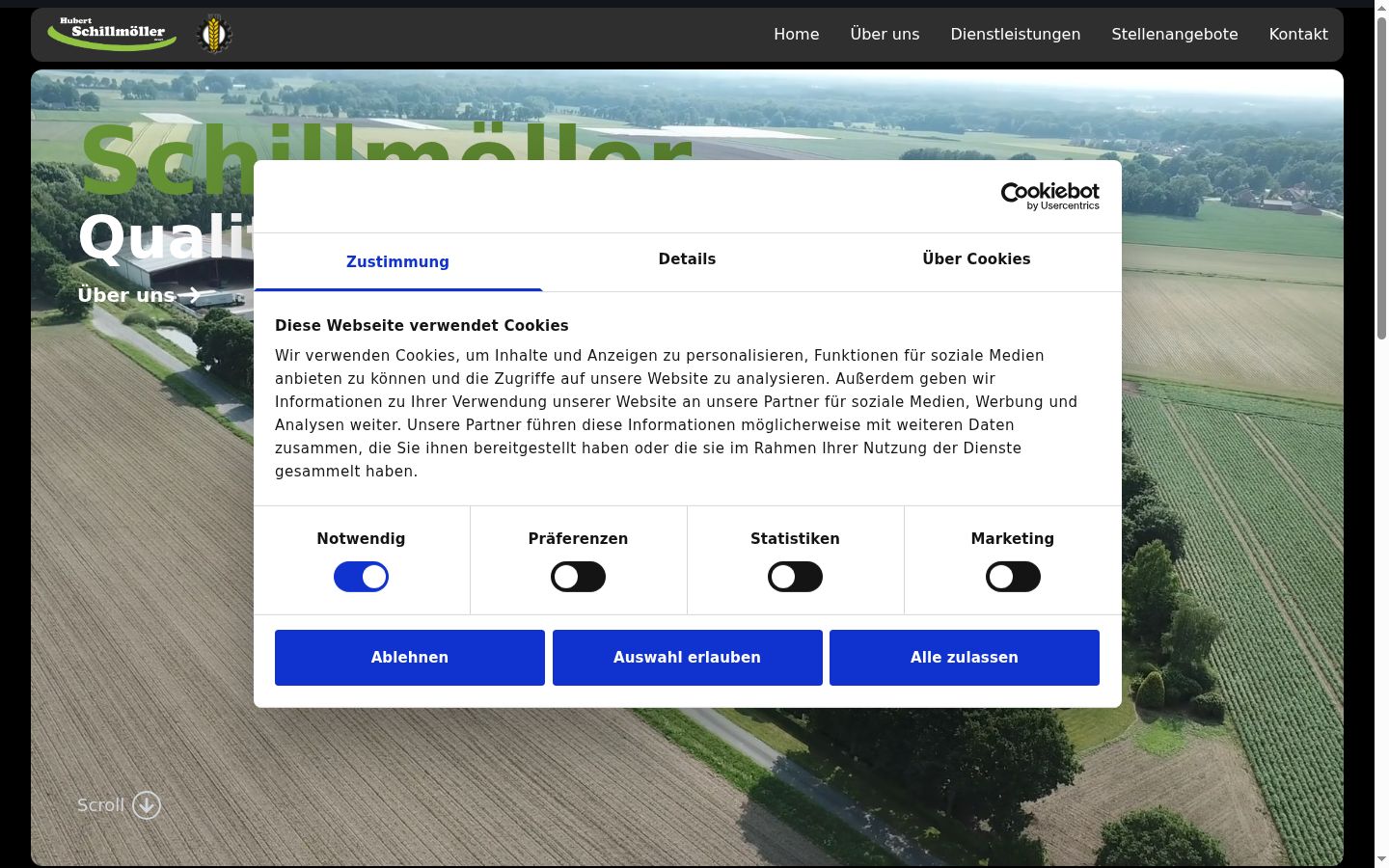This screenshot has height=868, width=1389.
Task: Enable the Präferenzen cookie switch
Action: coord(578,577)
